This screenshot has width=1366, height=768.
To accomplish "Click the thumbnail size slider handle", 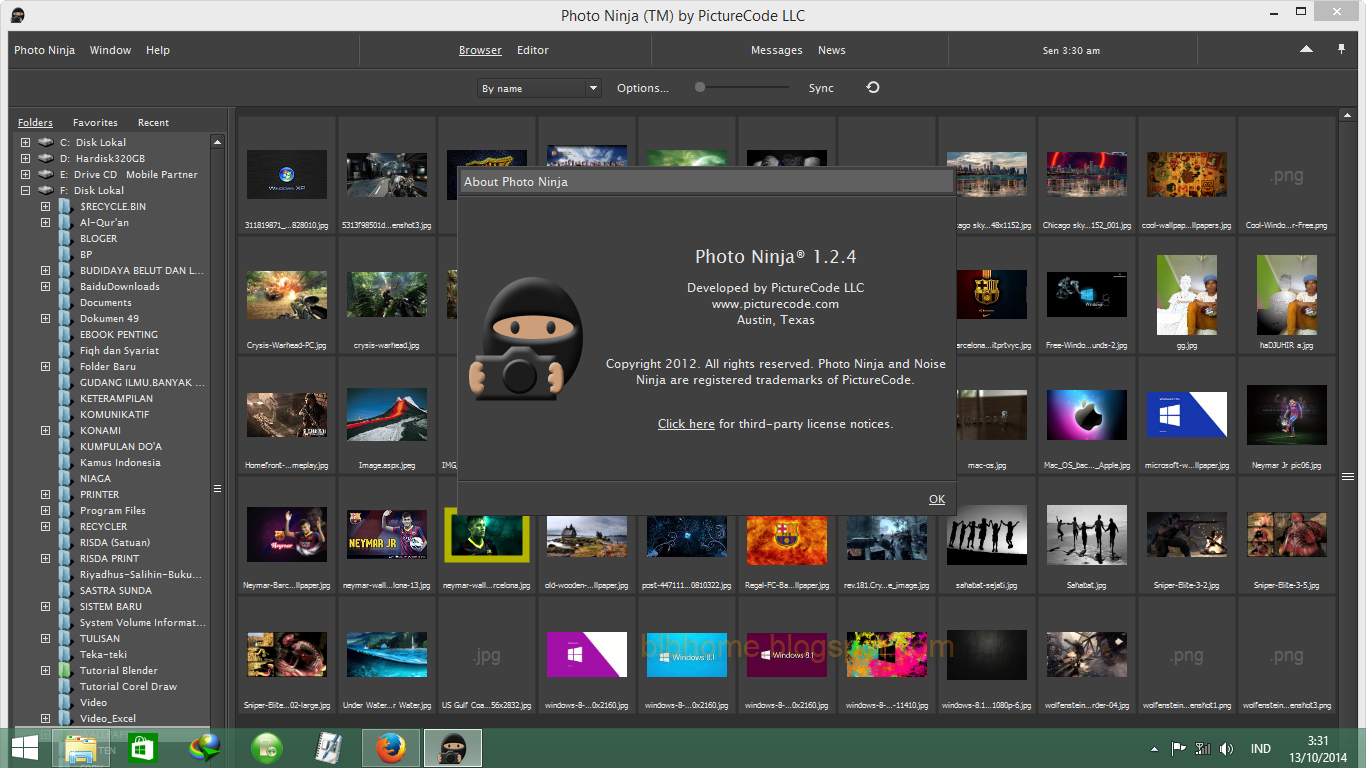I will coord(700,87).
